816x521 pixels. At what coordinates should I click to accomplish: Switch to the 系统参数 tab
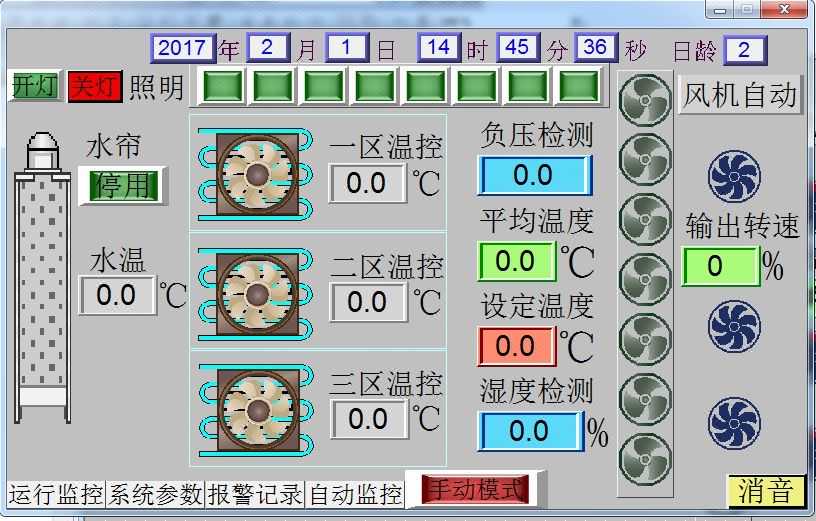pyautogui.click(x=156, y=493)
